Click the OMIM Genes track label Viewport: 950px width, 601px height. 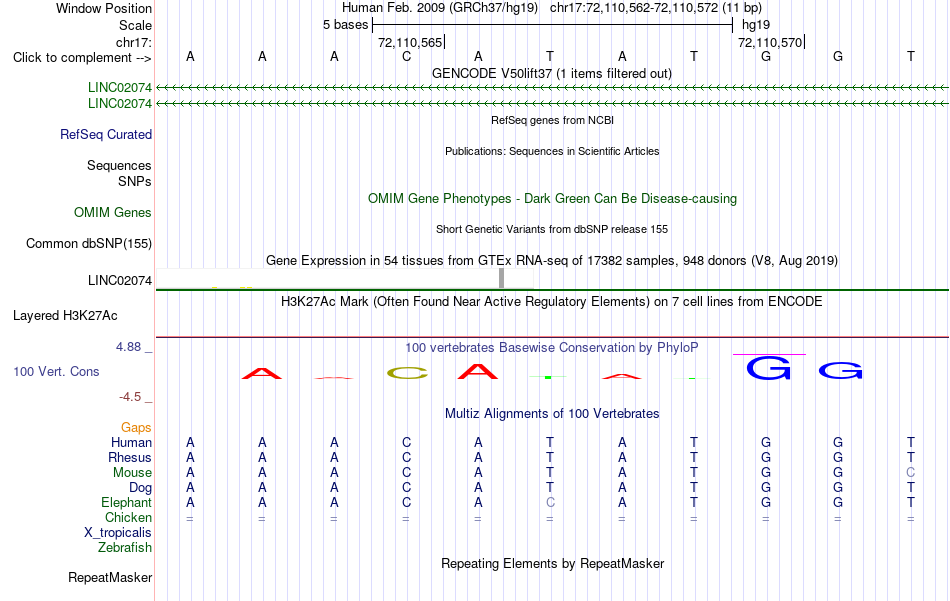(113, 213)
